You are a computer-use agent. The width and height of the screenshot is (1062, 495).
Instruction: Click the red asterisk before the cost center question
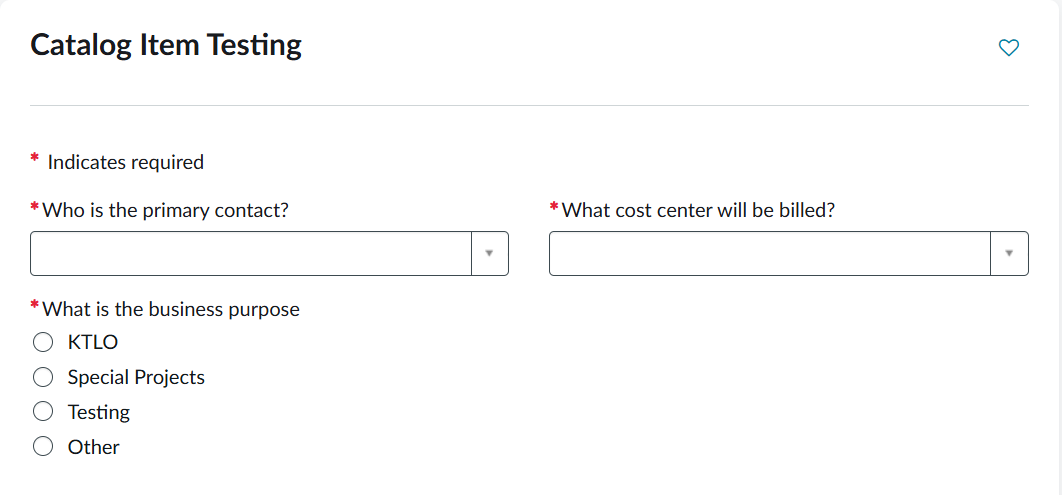(555, 208)
